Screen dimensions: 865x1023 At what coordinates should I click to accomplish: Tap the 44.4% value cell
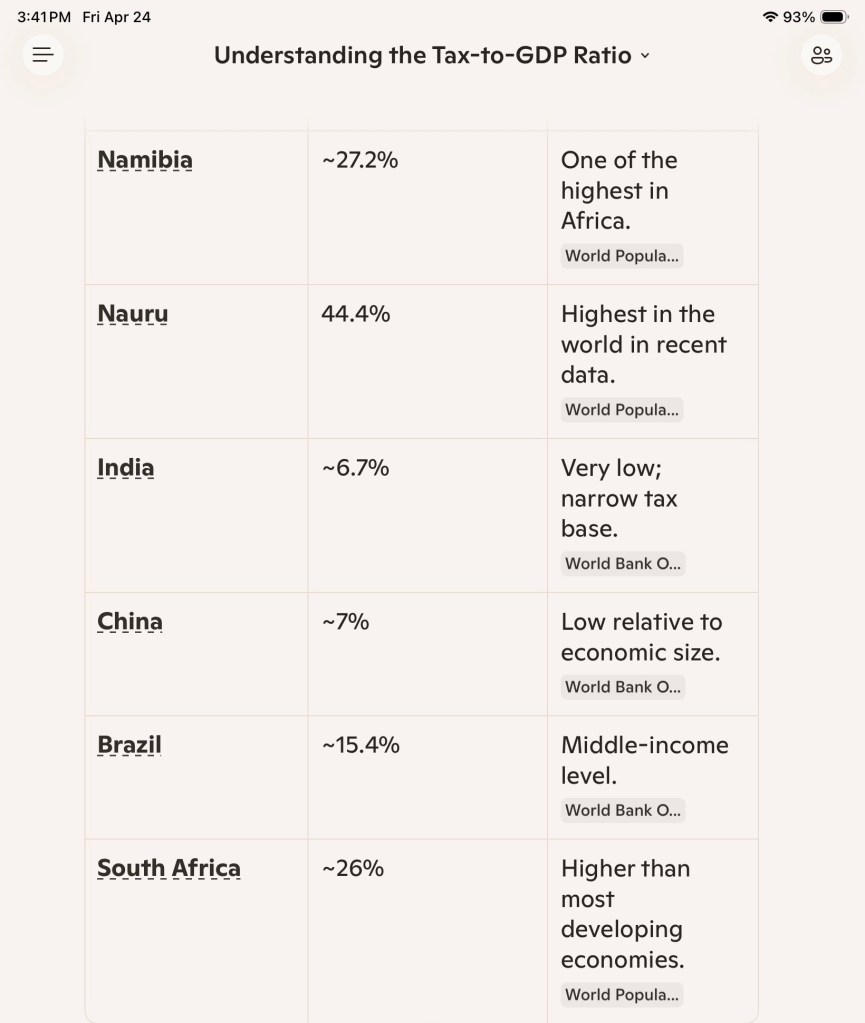click(x=356, y=314)
